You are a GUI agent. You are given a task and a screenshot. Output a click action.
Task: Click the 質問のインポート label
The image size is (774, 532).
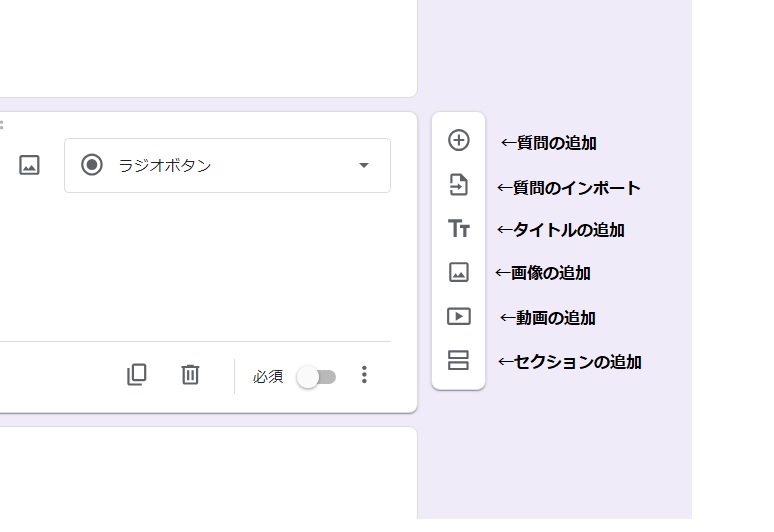pyautogui.click(x=577, y=188)
